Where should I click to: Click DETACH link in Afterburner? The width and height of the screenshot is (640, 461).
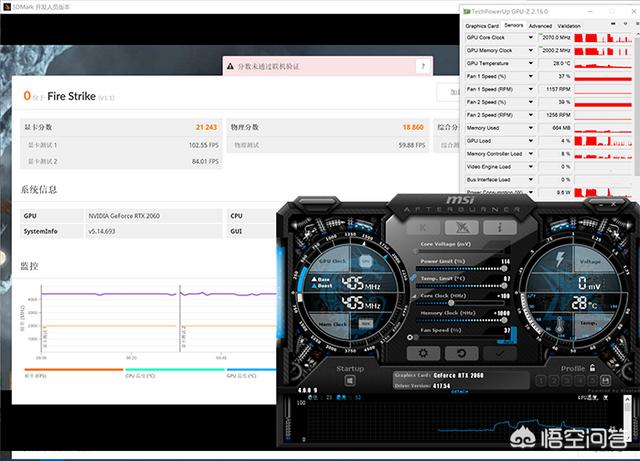460,392
